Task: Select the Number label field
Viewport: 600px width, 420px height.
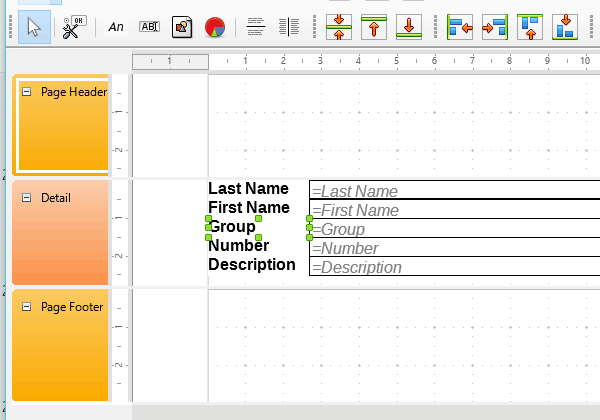Action: (239, 246)
